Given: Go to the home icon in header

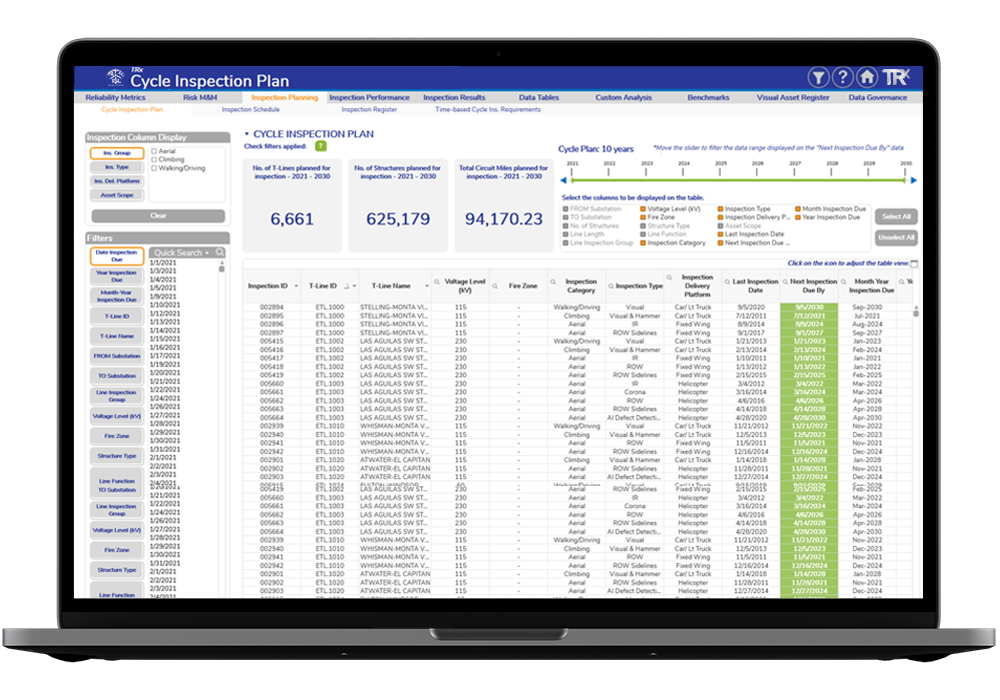Looking at the screenshot, I should (x=866, y=77).
